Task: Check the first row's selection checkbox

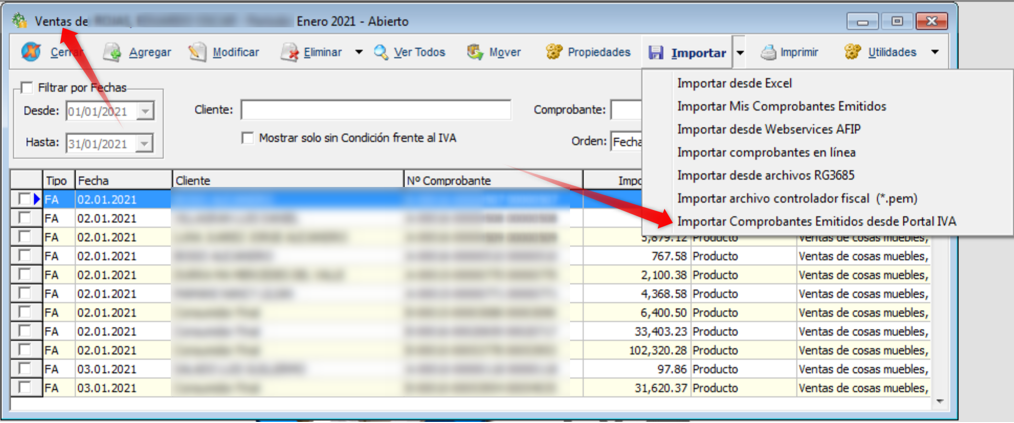Action: pyautogui.click(x=24, y=200)
